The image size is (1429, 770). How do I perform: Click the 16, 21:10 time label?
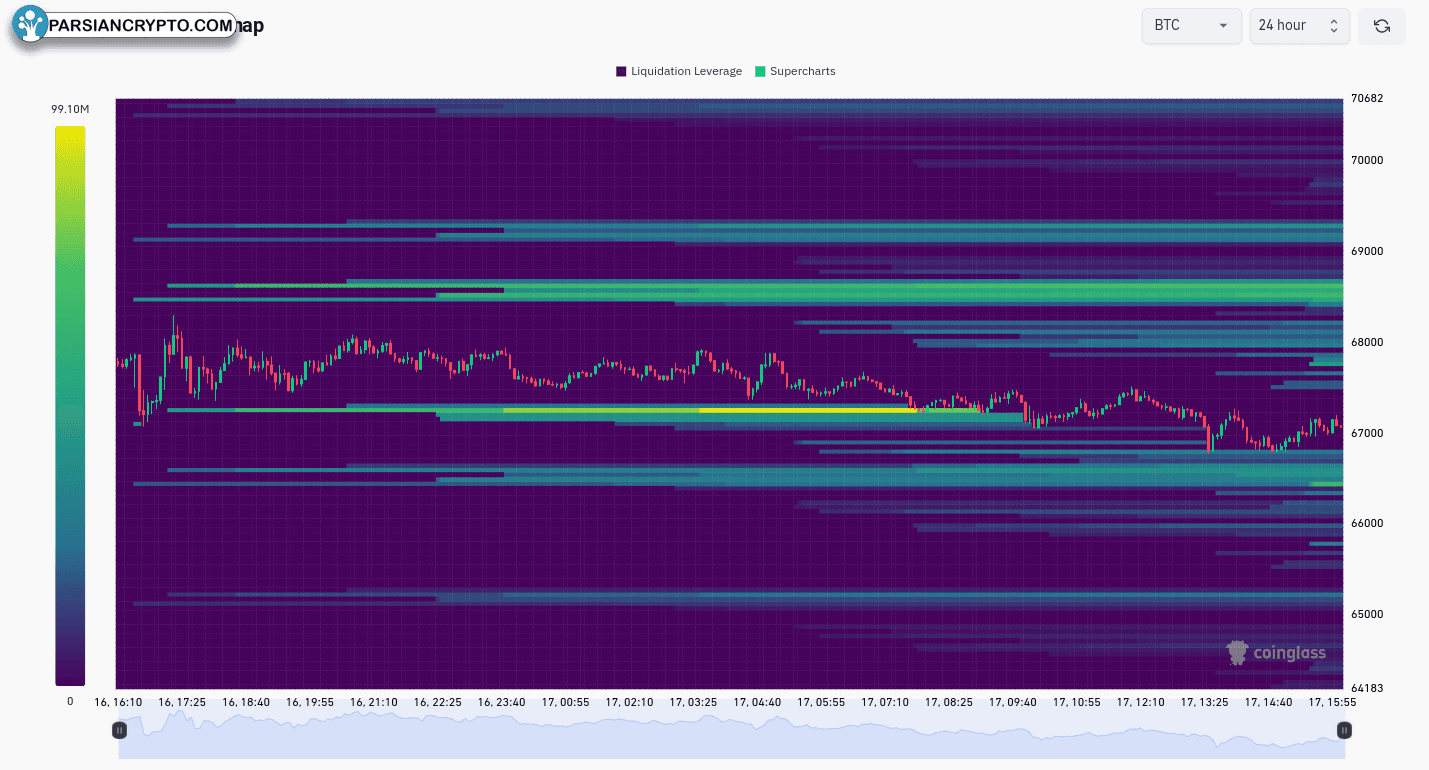[x=374, y=702]
